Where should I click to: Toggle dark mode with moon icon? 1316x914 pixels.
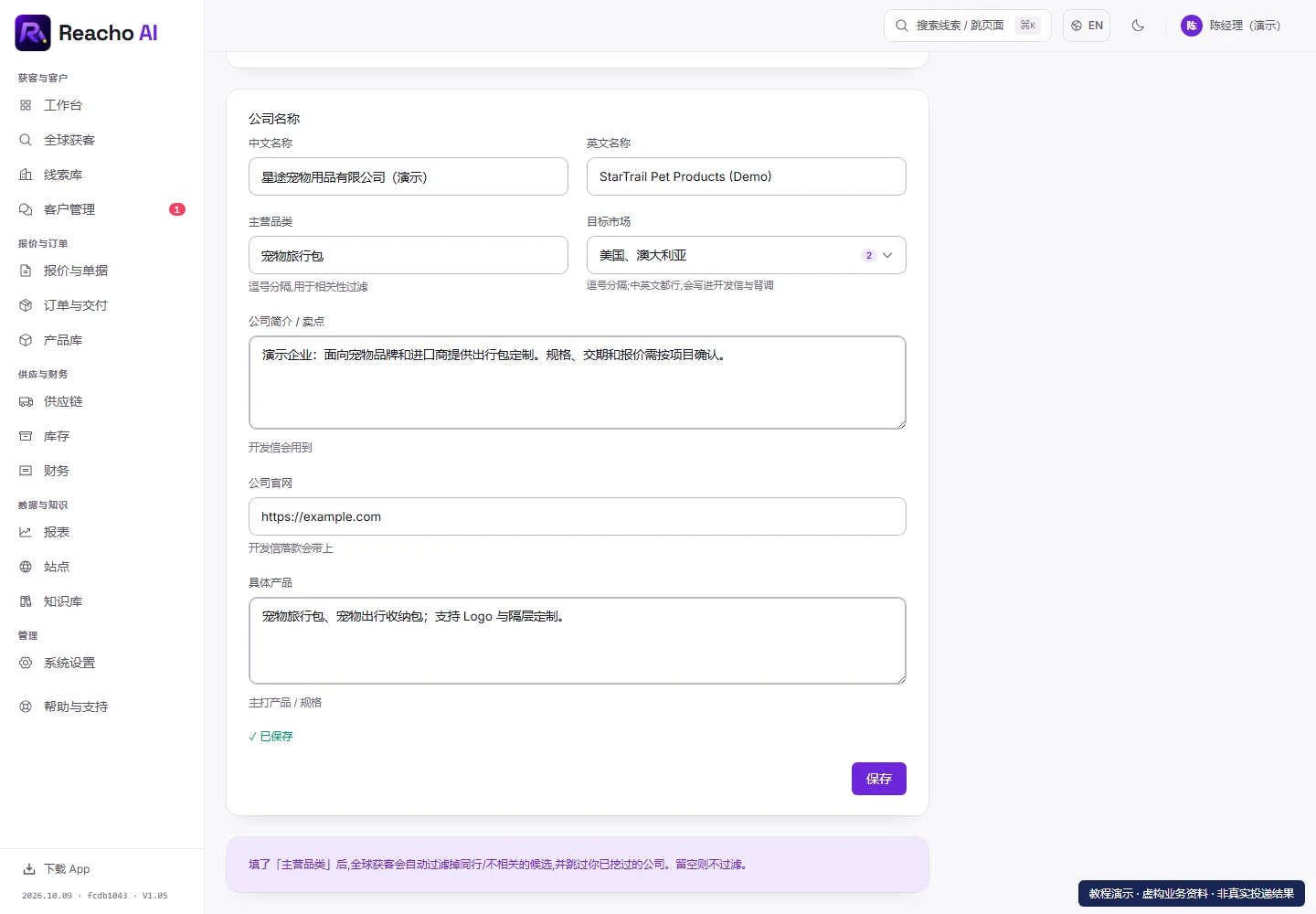[x=1138, y=26]
